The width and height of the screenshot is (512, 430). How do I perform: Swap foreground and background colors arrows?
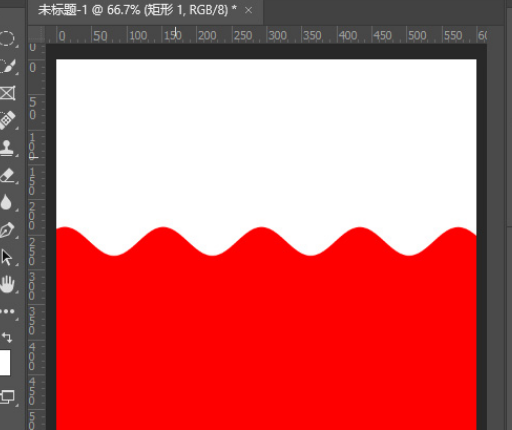(x=7, y=337)
